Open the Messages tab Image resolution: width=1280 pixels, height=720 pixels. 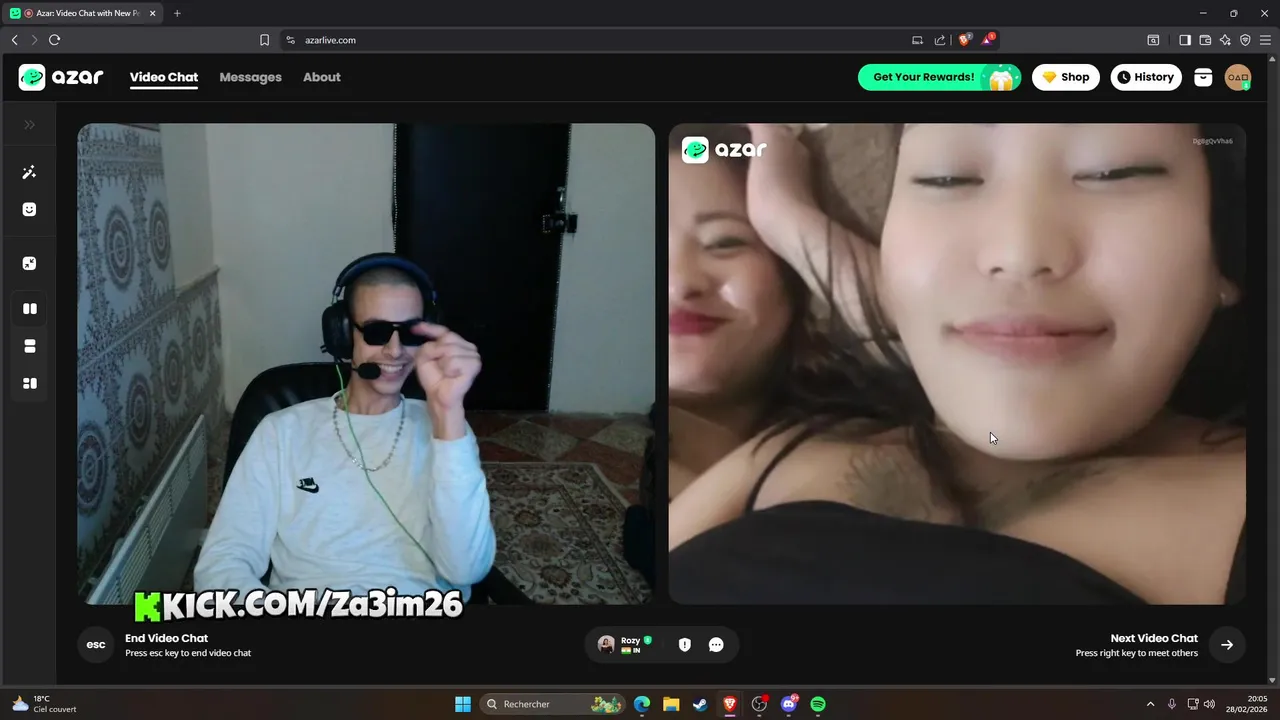click(250, 77)
